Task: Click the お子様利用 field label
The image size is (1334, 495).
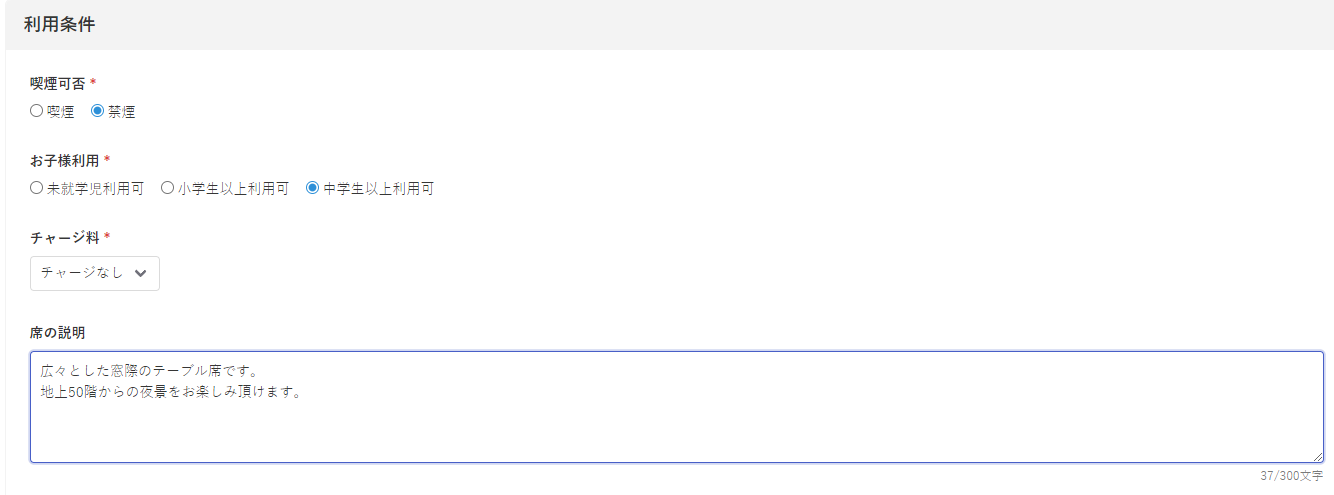Action: coord(65,160)
